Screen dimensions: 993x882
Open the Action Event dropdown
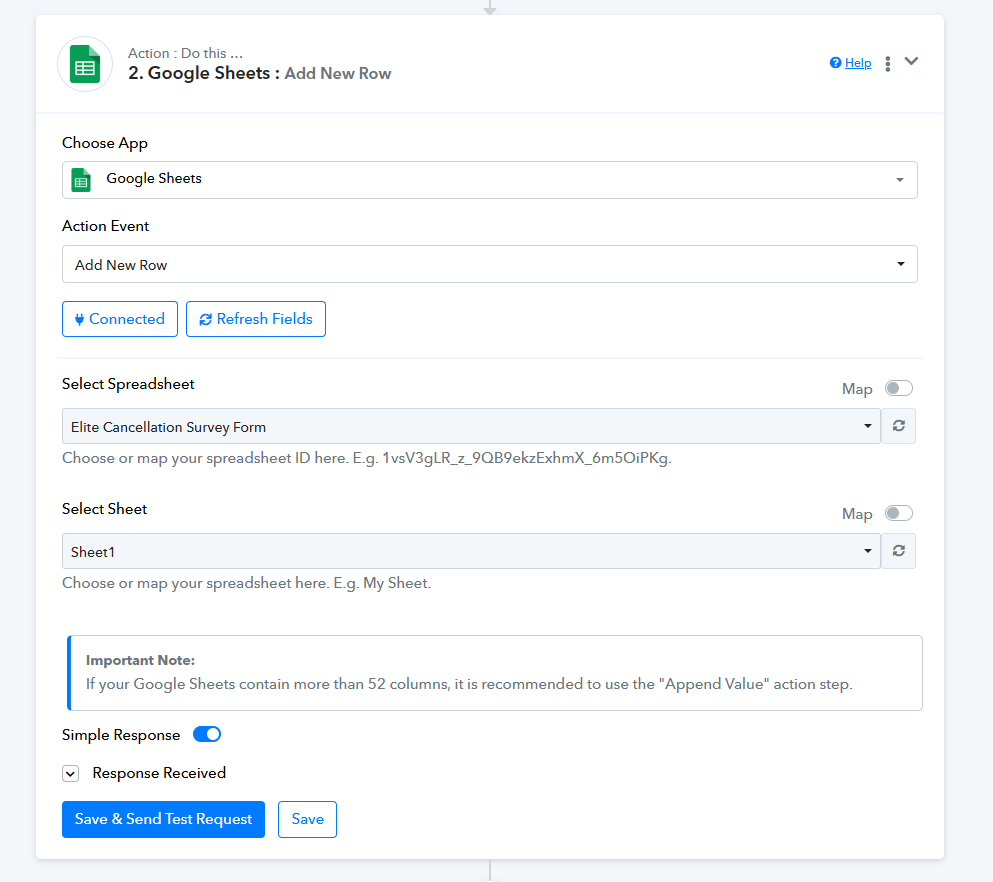click(x=490, y=264)
